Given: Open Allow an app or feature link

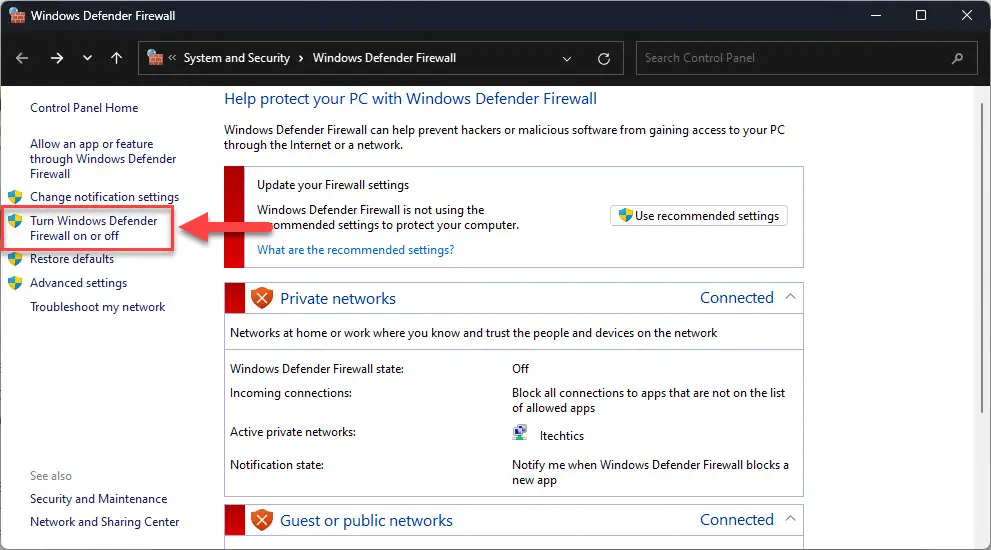Looking at the screenshot, I should tap(103, 159).
